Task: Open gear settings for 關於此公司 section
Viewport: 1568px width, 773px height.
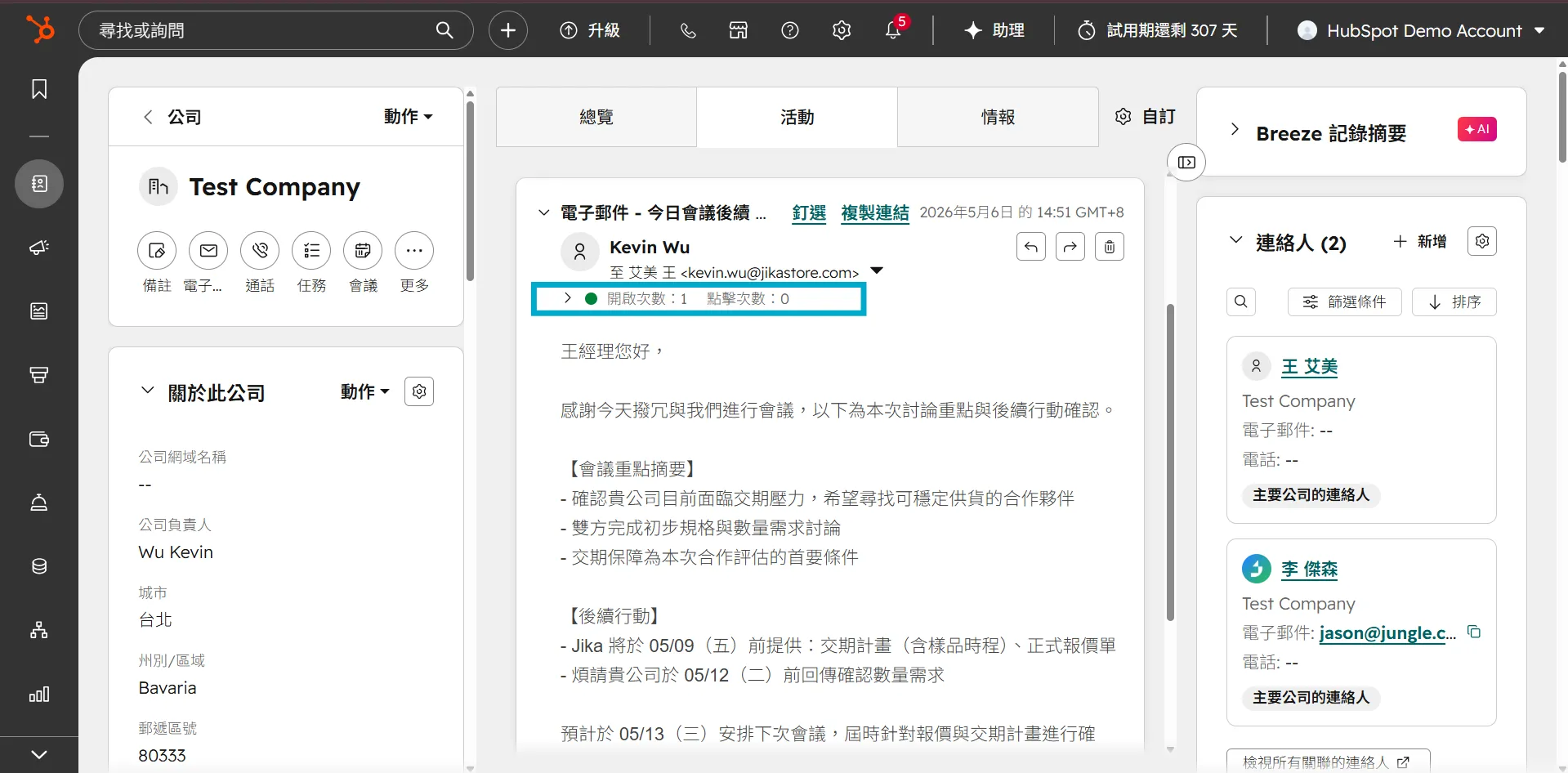Action: [x=419, y=391]
